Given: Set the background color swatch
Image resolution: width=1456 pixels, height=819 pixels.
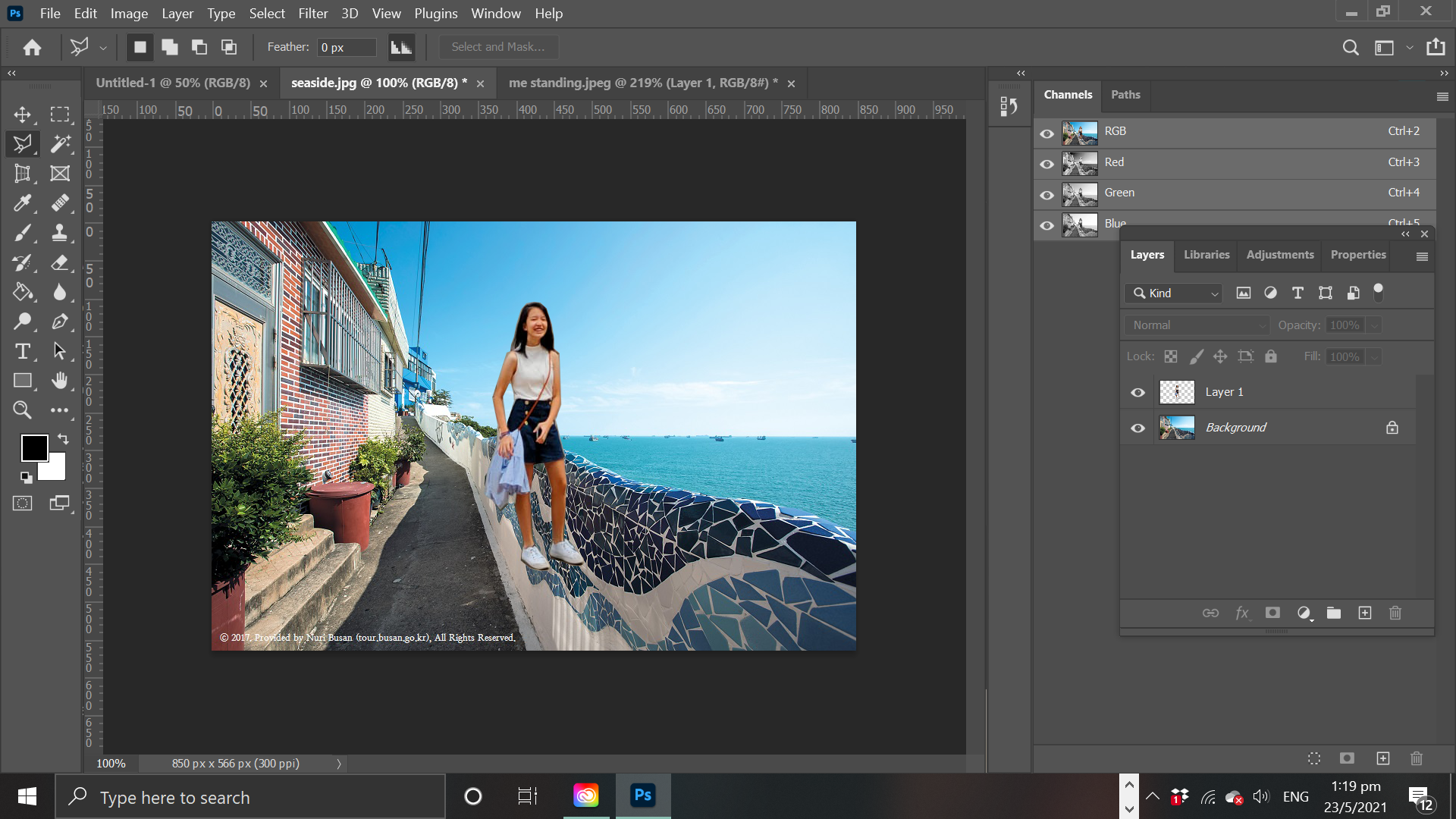Looking at the screenshot, I should click(x=56, y=470).
